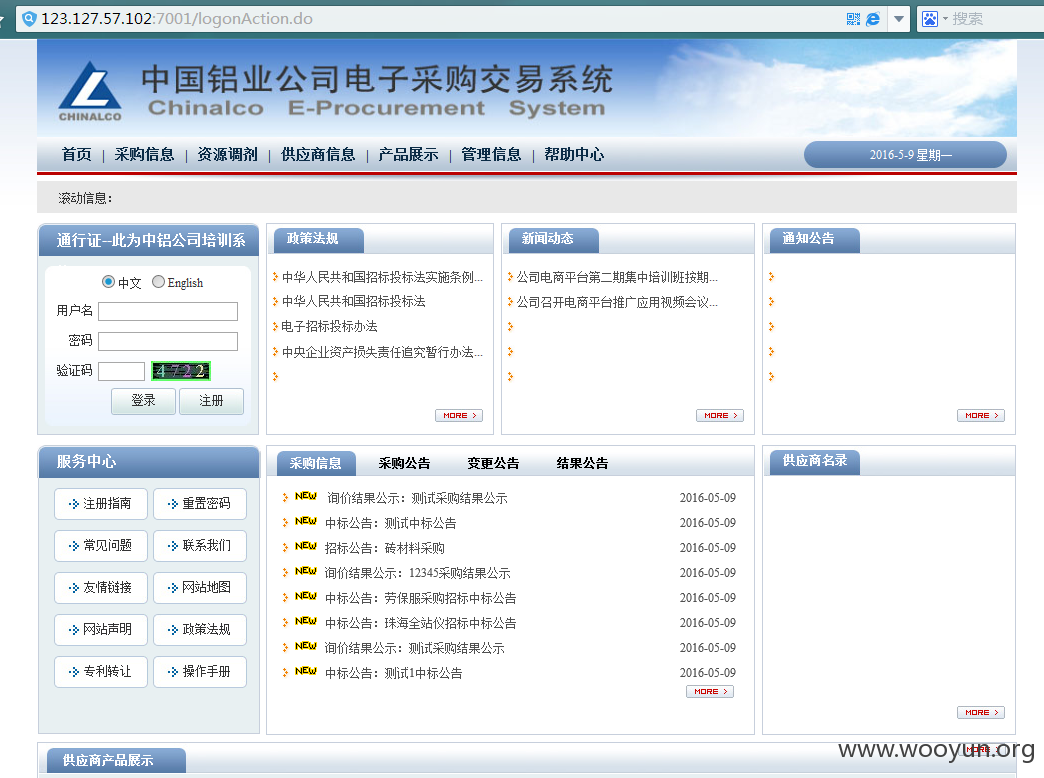Switch to the 变更公告 tab
The height and width of the screenshot is (778, 1044).
(x=493, y=463)
